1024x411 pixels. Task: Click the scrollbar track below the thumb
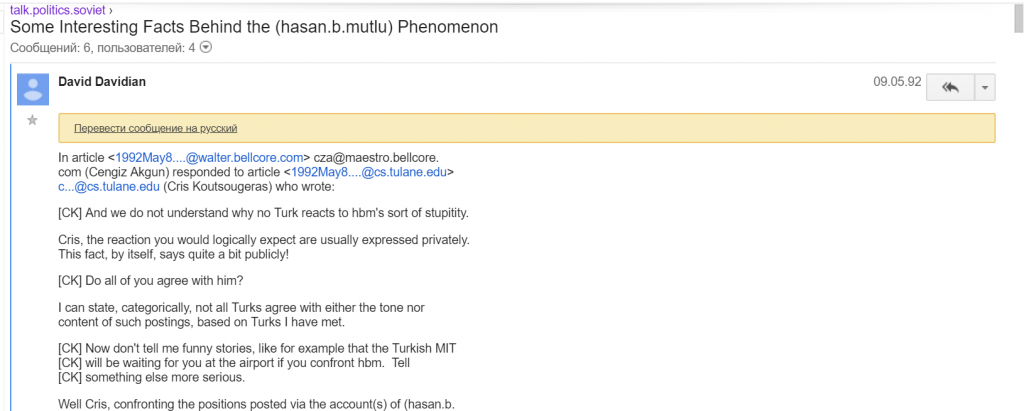[1018, 222]
